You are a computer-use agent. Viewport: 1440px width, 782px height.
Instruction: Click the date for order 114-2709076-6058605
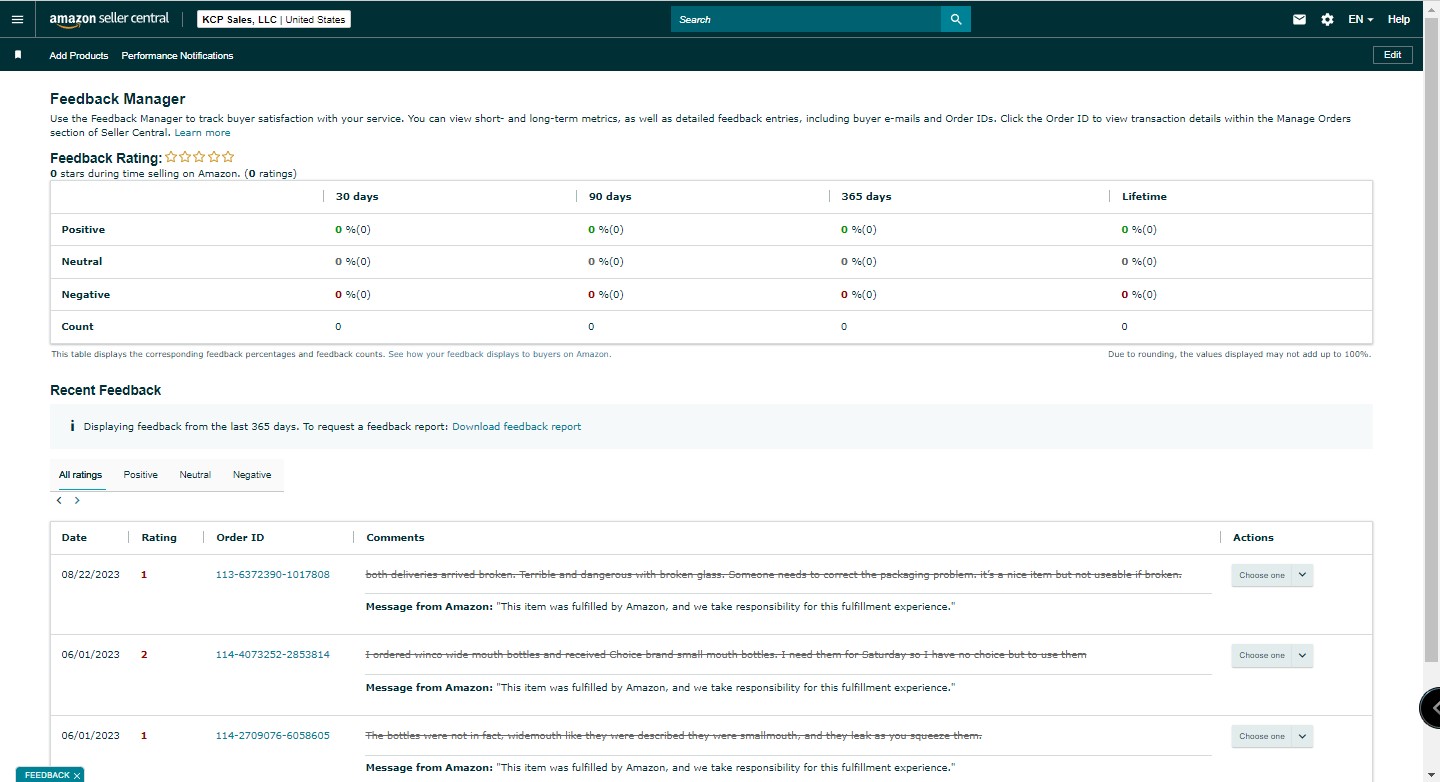pyautogui.click(x=91, y=736)
